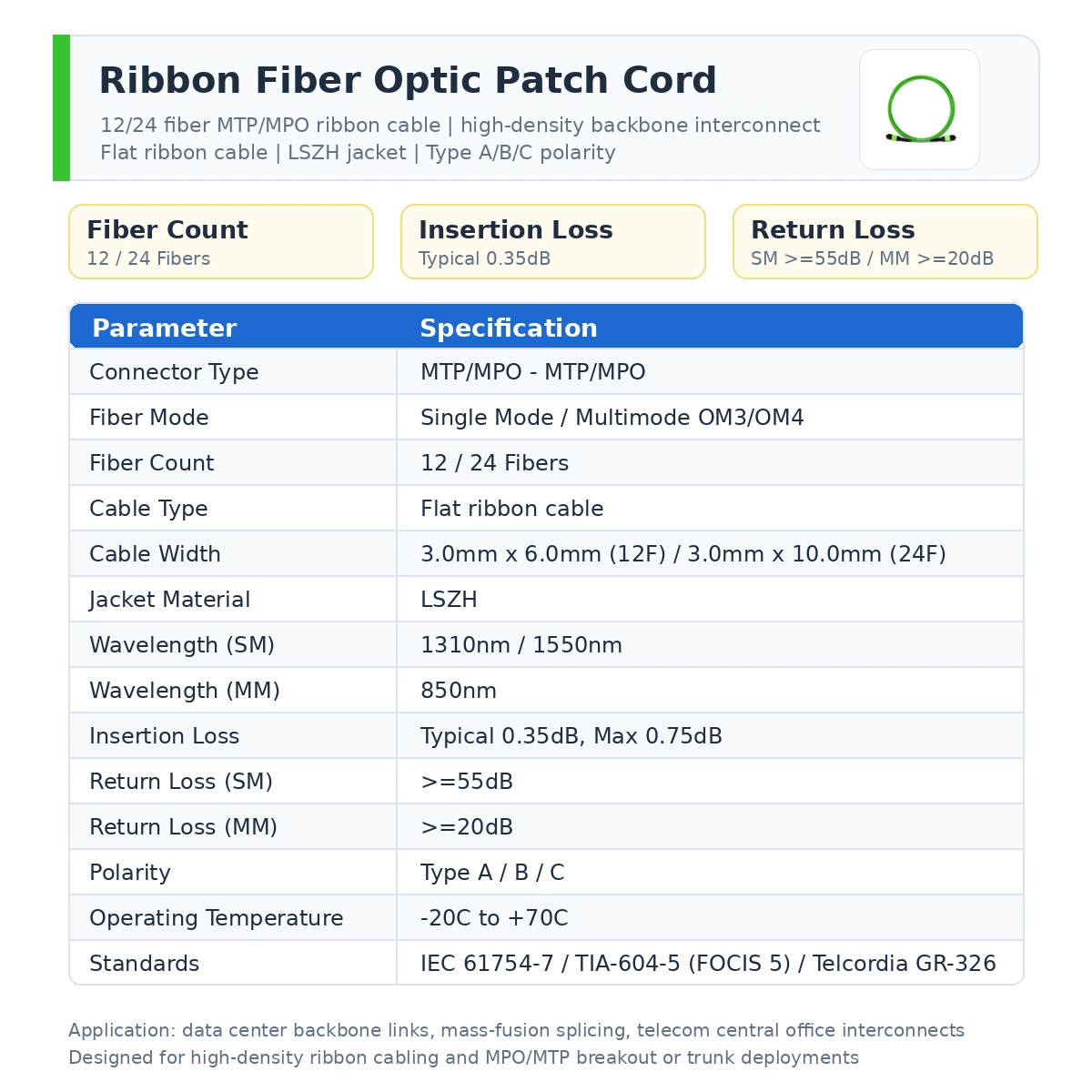This screenshot has height=1092, width=1092.
Task: Click the Wavelength (MM) row label
Action: click(x=185, y=691)
